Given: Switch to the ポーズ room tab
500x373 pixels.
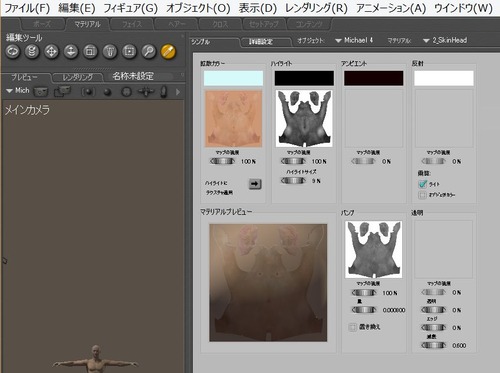Looking at the screenshot, I should click(42, 24).
